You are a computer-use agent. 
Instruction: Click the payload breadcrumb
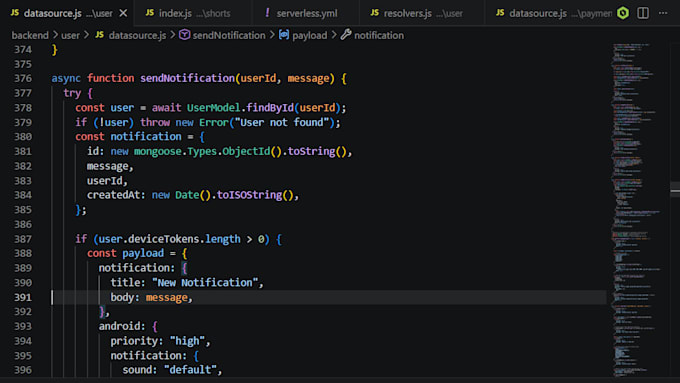pyautogui.click(x=309, y=35)
